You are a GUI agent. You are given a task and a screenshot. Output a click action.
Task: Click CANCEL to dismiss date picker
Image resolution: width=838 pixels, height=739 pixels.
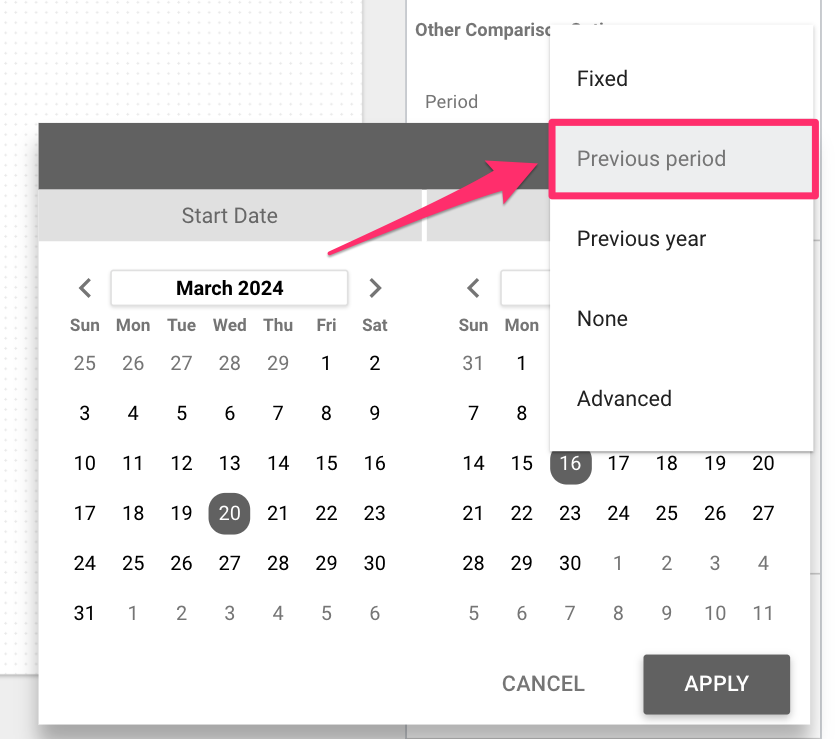click(543, 684)
